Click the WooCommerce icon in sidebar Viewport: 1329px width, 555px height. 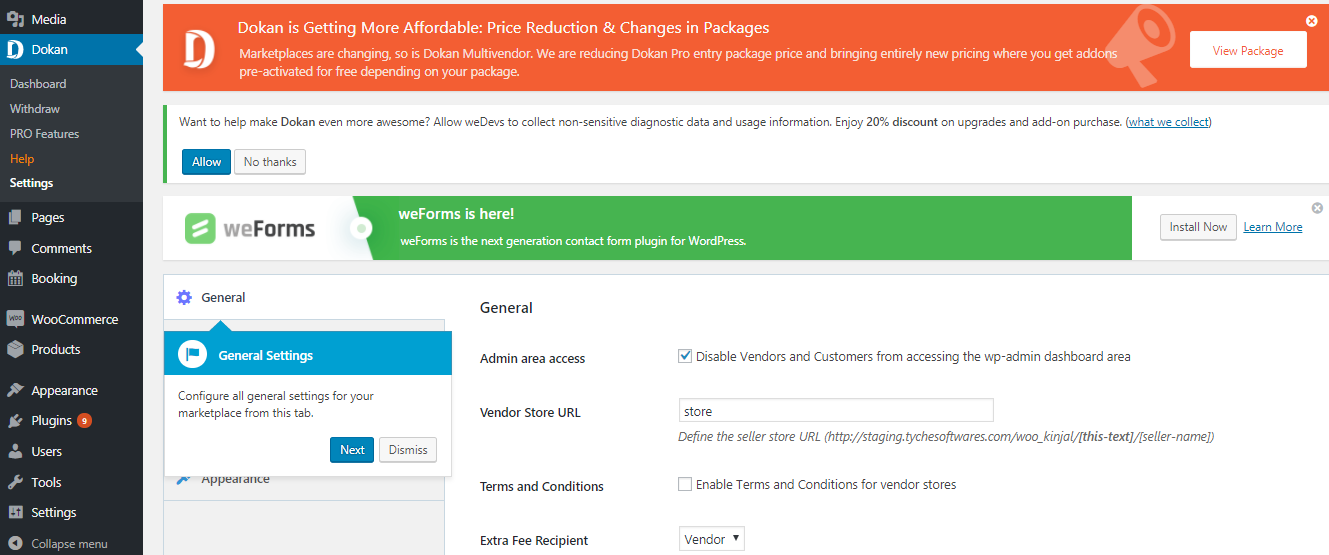[x=15, y=319]
